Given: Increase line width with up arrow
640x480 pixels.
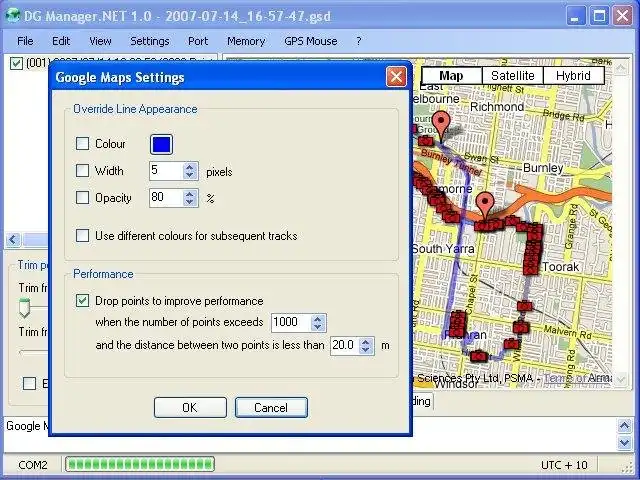Looking at the screenshot, I should tap(190, 167).
